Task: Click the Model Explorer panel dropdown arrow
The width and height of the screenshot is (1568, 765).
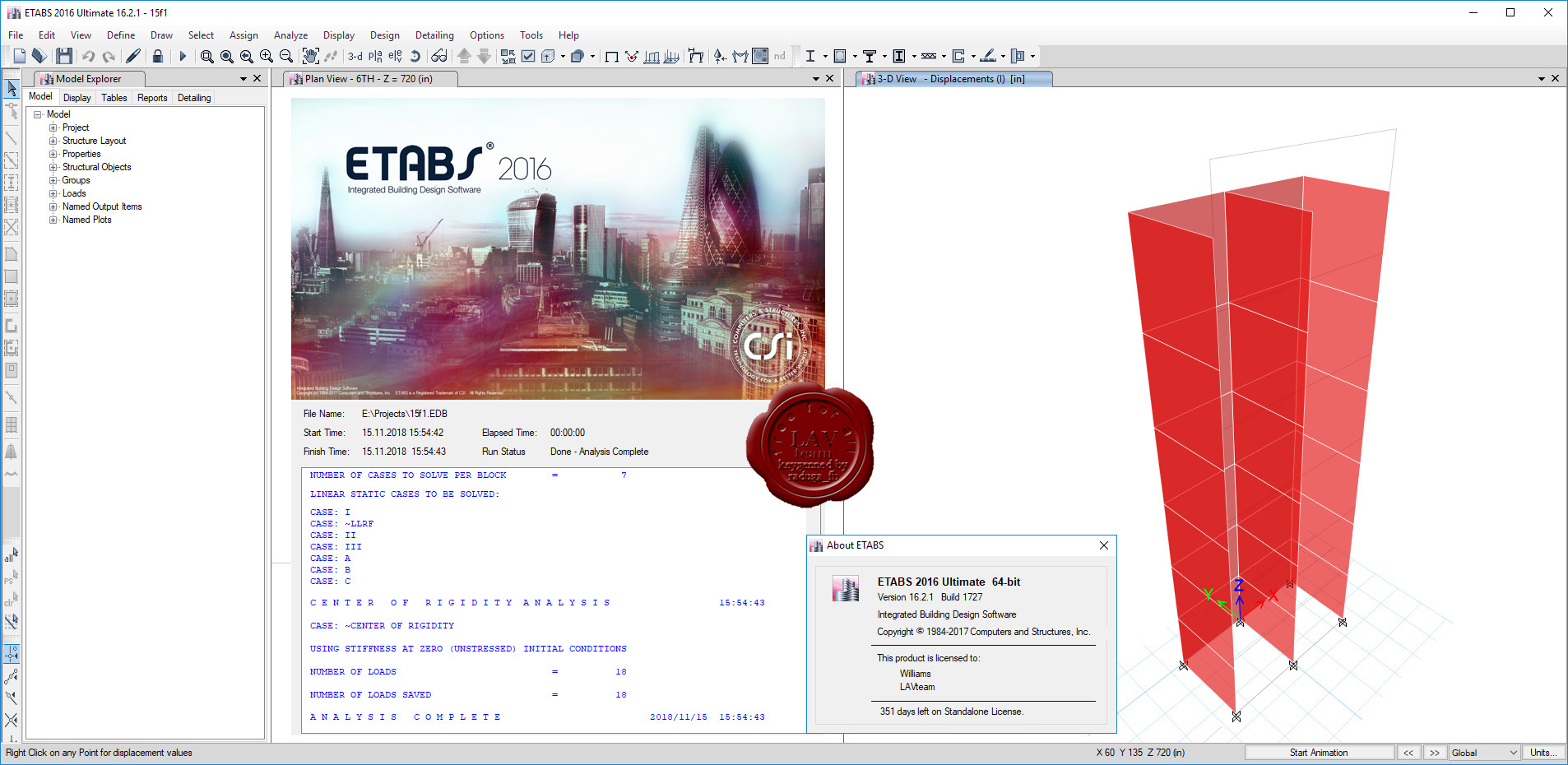Action: pyautogui.click(x=244, y=79)
